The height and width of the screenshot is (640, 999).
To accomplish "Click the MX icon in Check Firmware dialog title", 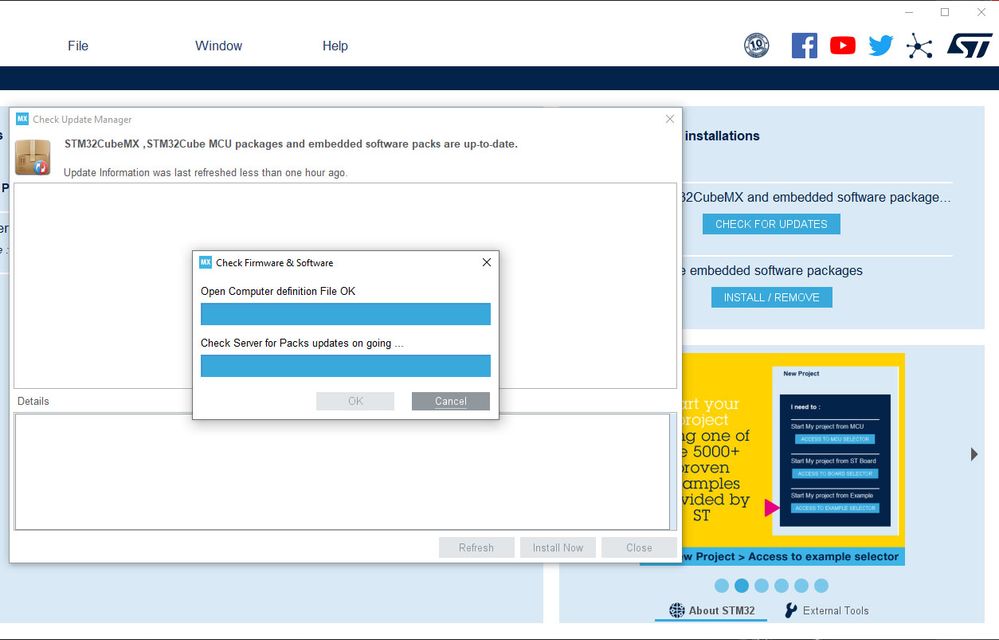I will click(205, 262).
